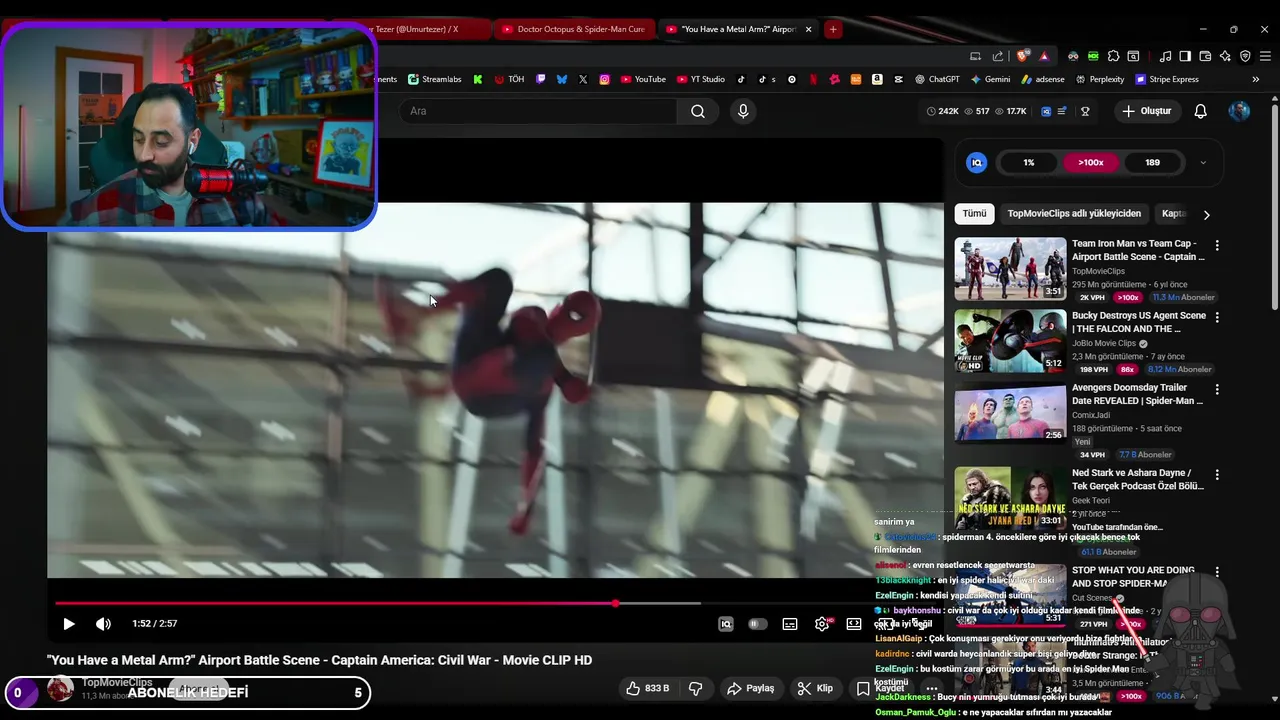1280x720 pixels.
Task: Select the >100x pill in vidIQ panel
Action: 1091,162
